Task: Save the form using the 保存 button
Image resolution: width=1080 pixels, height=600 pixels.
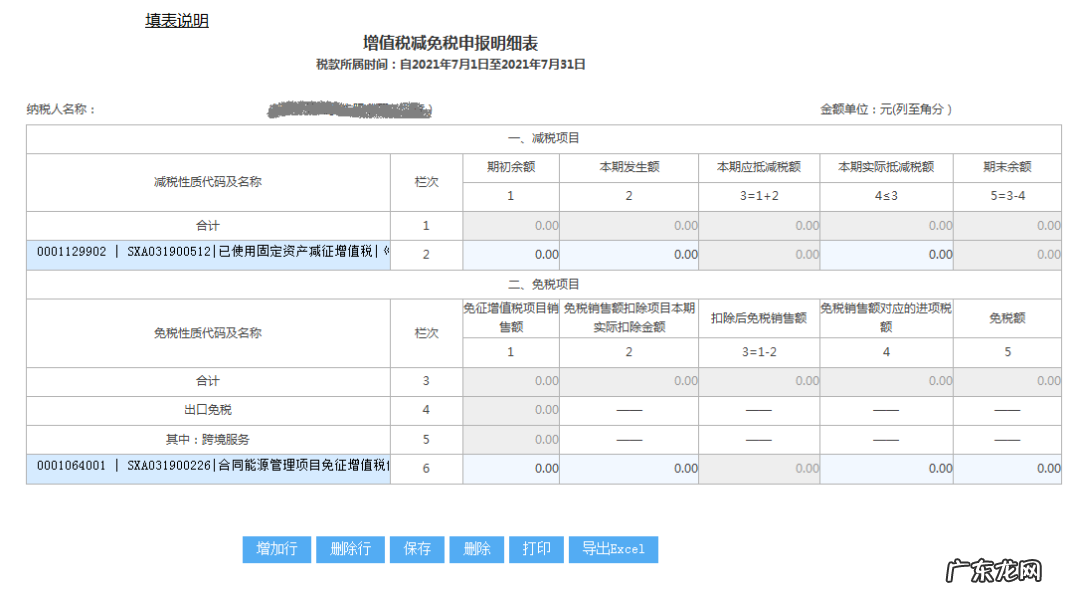Action: point(417,549)
